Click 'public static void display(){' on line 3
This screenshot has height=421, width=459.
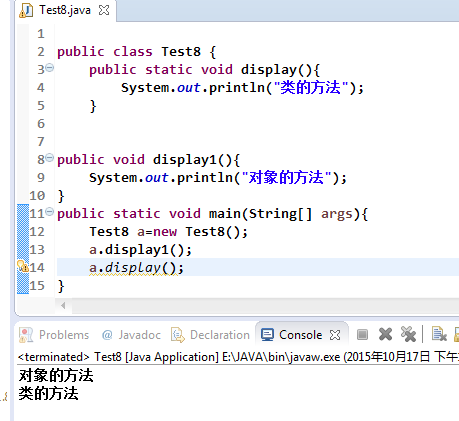click(x=205, y=70)
